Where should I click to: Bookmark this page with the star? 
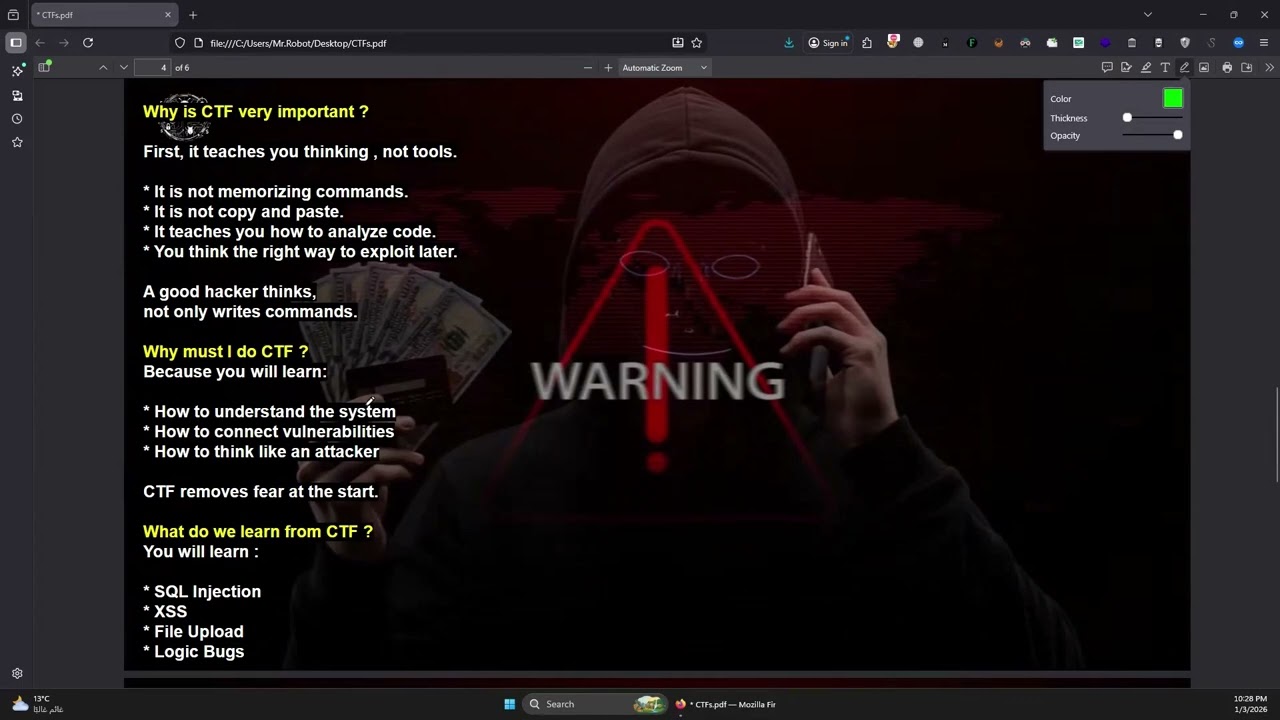(x=697, y=43)
